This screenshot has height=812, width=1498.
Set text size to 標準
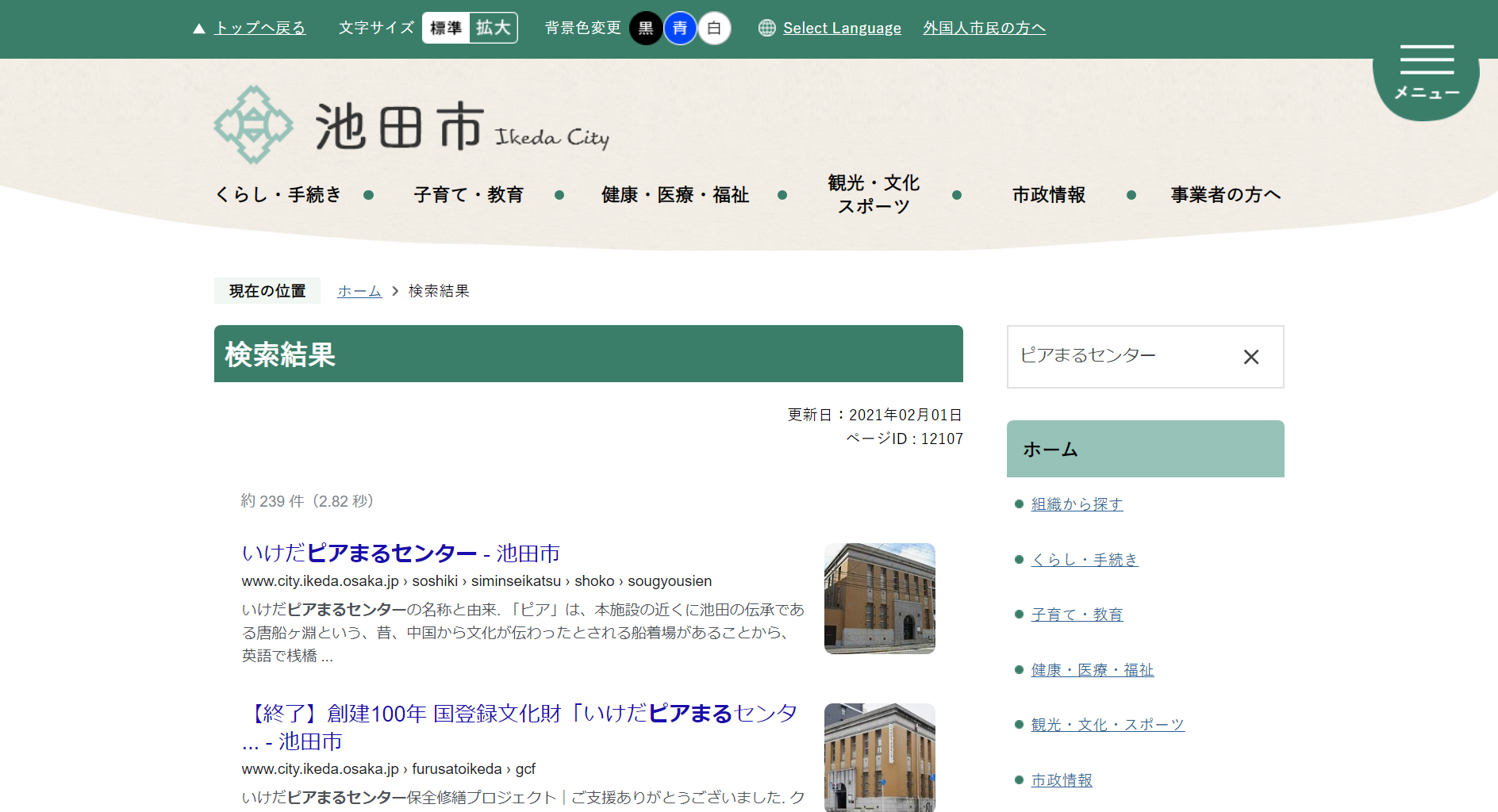446,29
